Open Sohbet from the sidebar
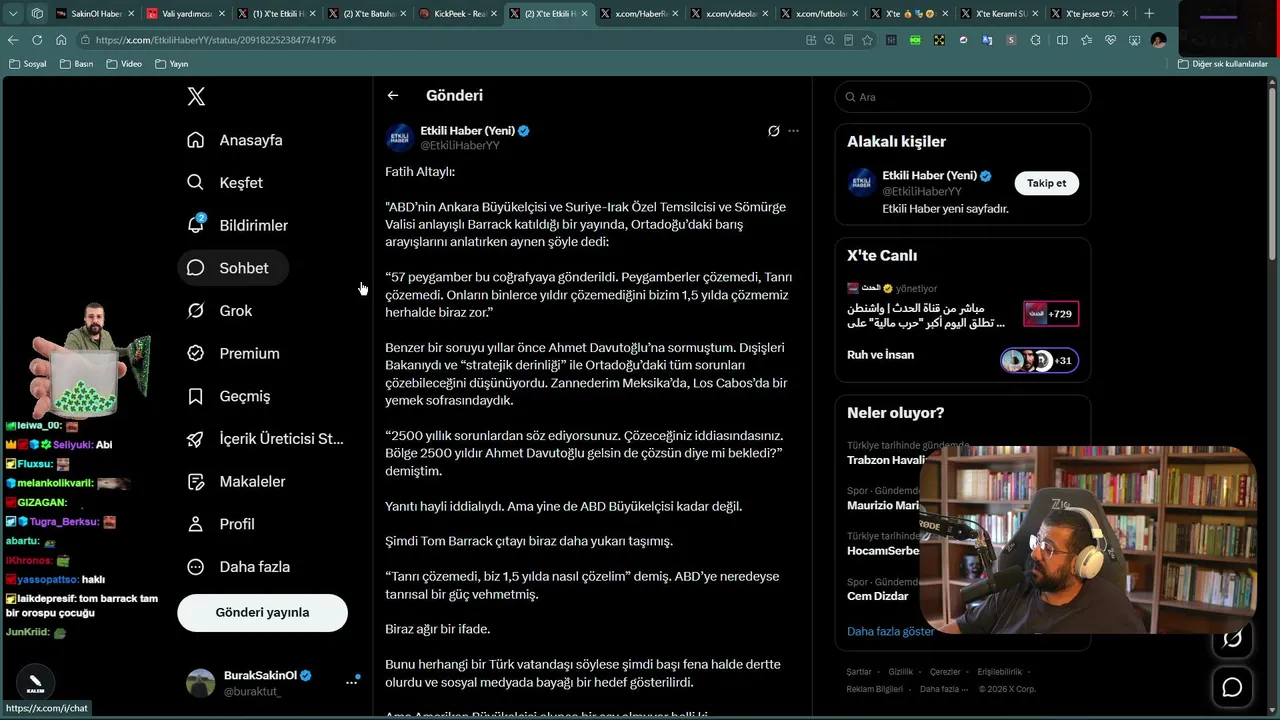Viewport: 1280px width, 720px height. tap(233, 268)
